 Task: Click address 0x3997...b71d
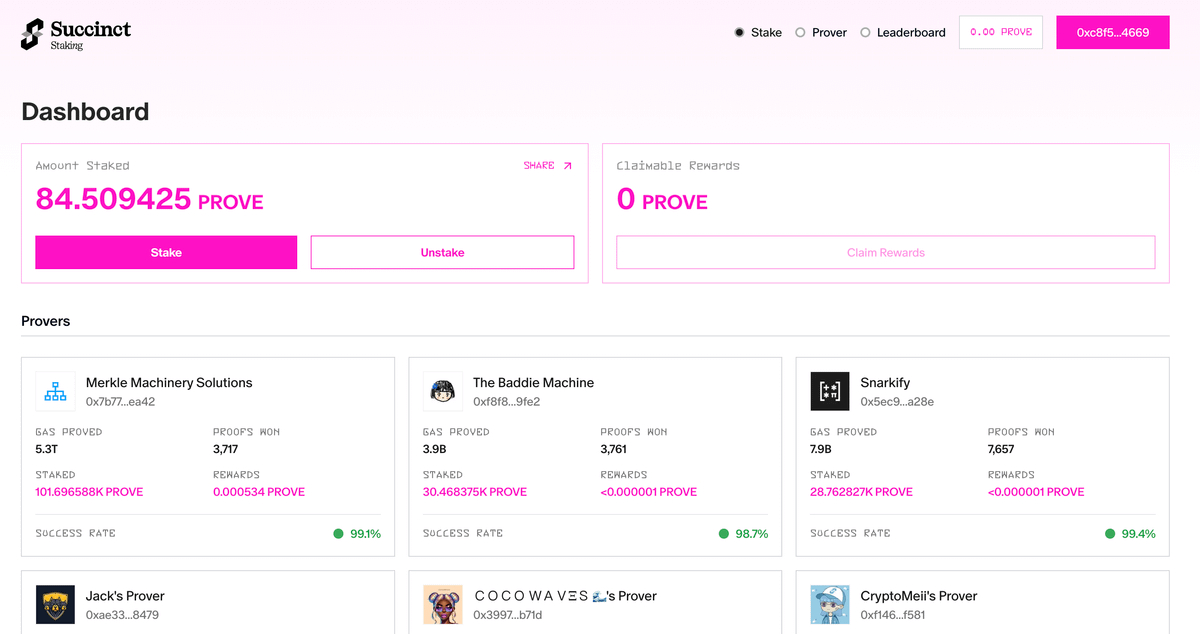tap(508, 615)
